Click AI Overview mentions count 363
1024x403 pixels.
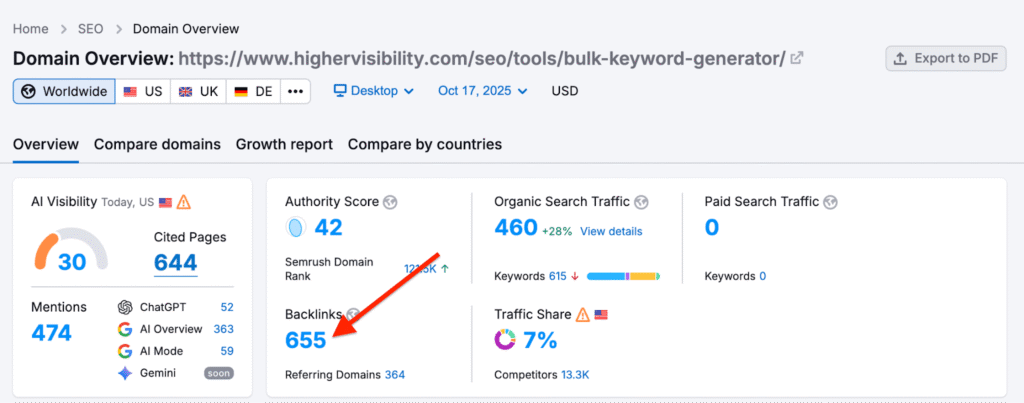(x=223, y=329)
